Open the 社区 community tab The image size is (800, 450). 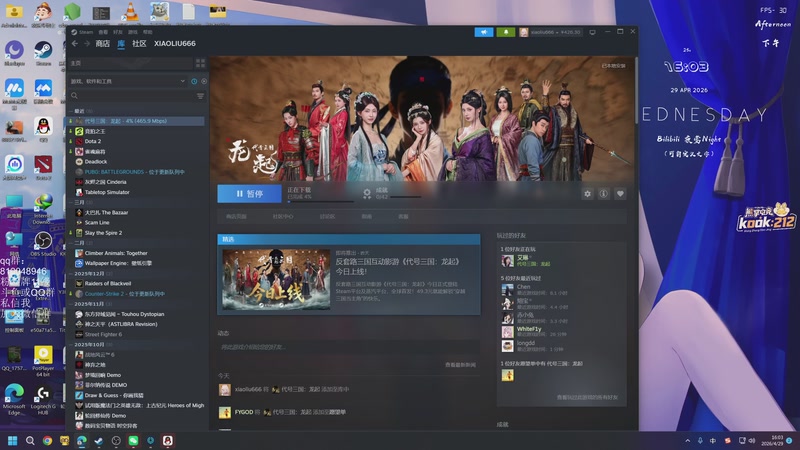[x=139, y=44]
